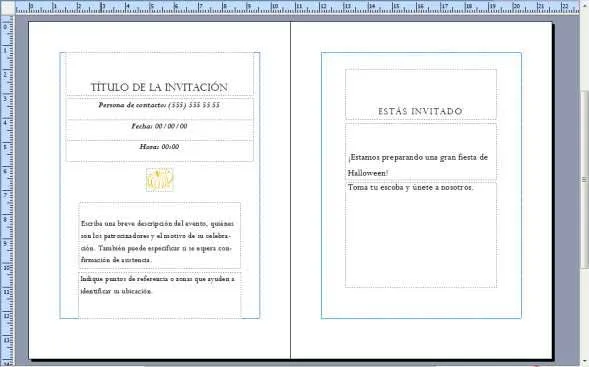This screenshot has width=589, height=367.
Task: Click the horizontal ruler at the 10 mark
Action: point(275,7)
